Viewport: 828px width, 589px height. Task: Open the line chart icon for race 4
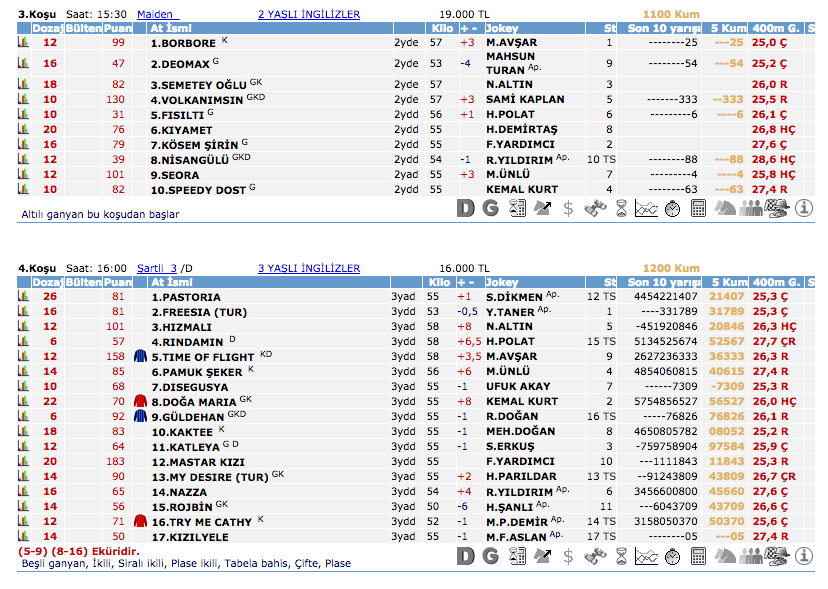[646, 557]
